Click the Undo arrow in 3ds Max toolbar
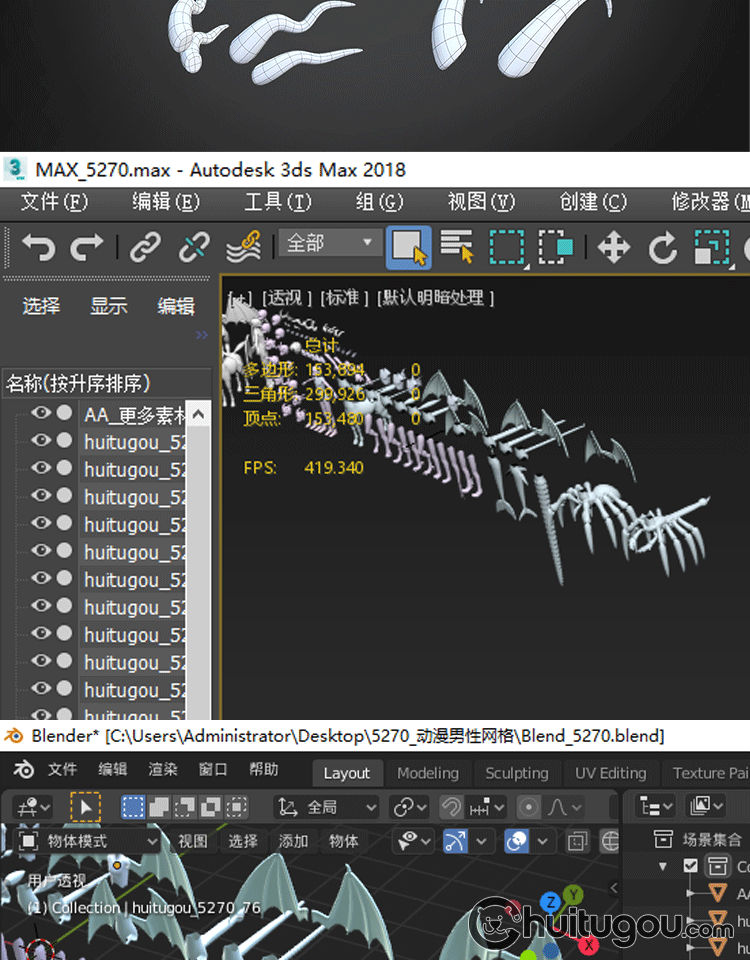The height and width of the screenshot is (960, 750). point(38,246)
